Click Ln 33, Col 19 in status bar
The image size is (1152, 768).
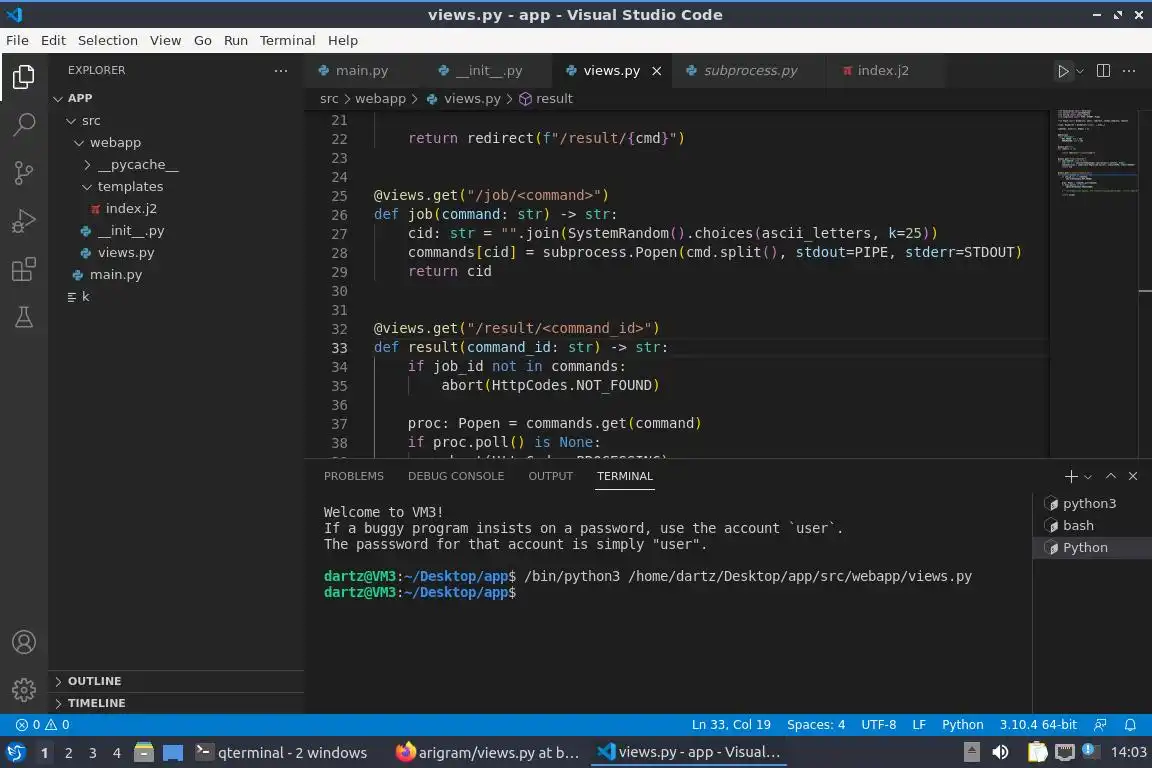click(731, 725)
